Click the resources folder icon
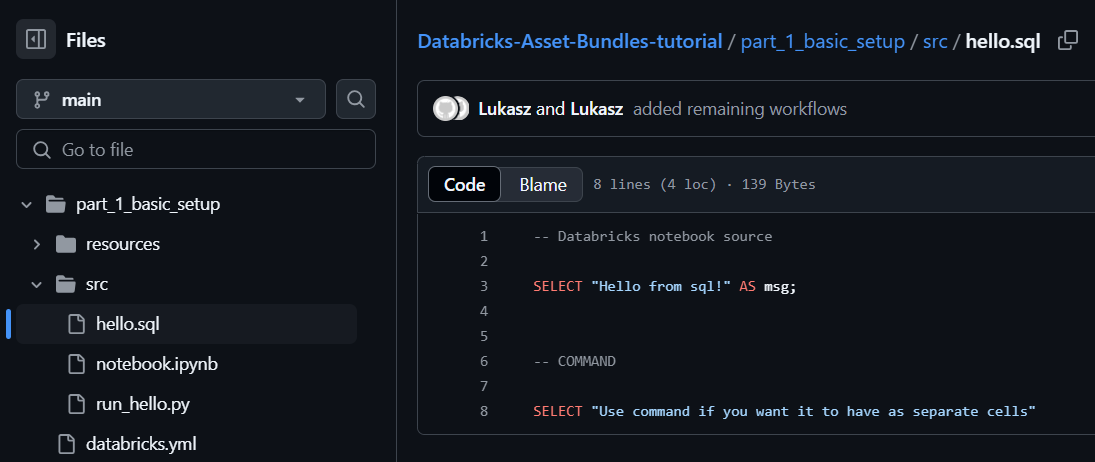This screenshot has height=462, width=1095. click(66, 244)
